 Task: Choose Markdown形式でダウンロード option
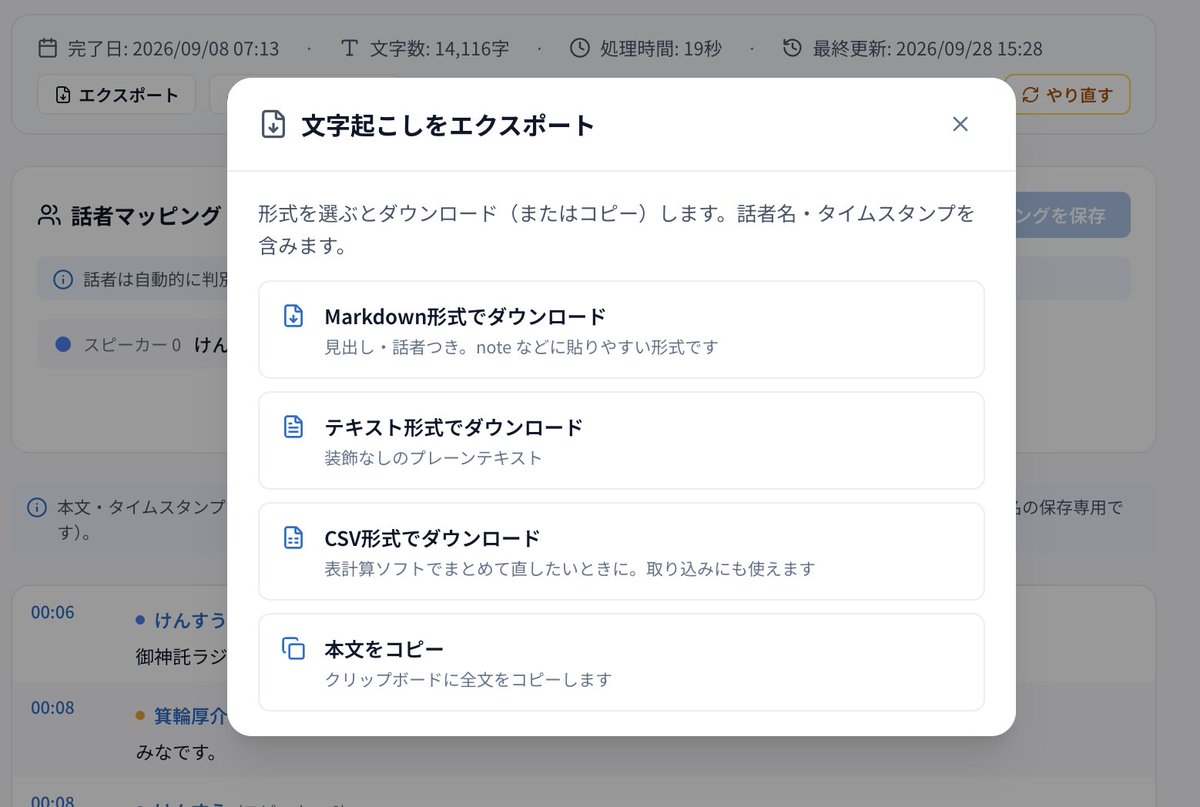tap(621, 330)
